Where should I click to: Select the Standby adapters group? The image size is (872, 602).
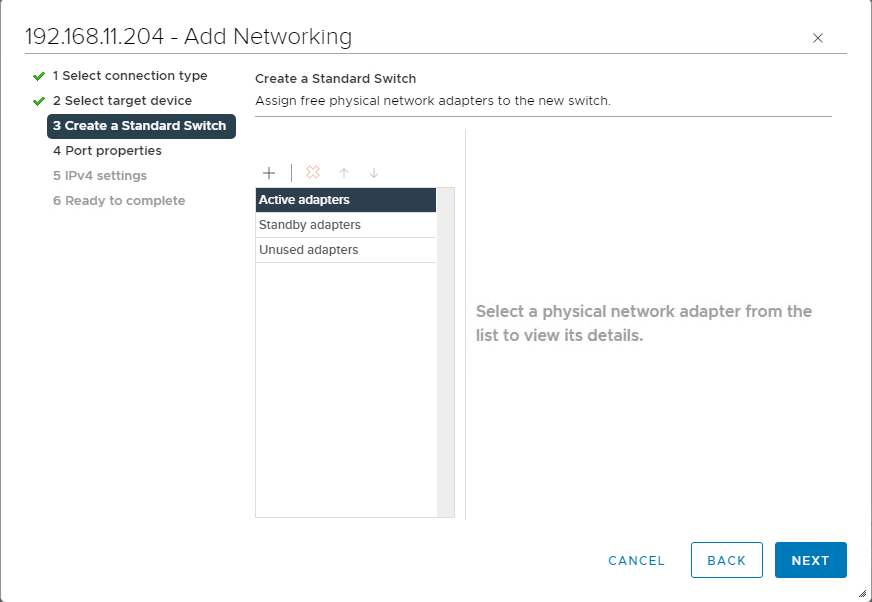pyautogui.click(x=345, y=225)
